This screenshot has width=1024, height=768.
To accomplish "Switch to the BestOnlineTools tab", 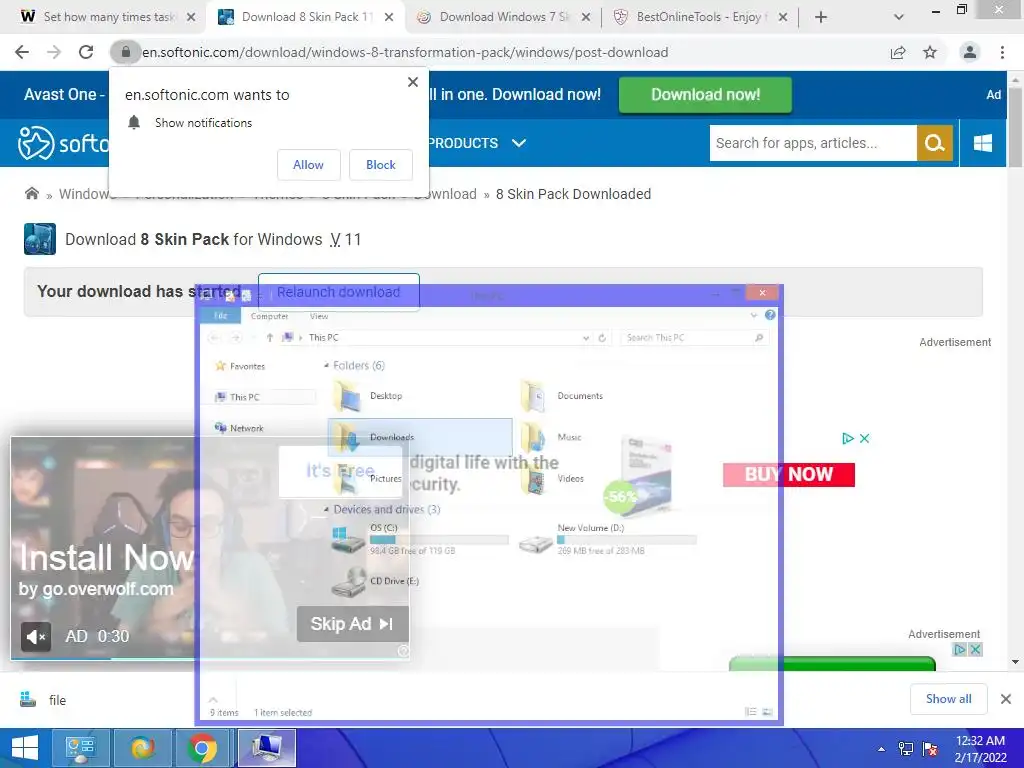I will tap(702, 17).
